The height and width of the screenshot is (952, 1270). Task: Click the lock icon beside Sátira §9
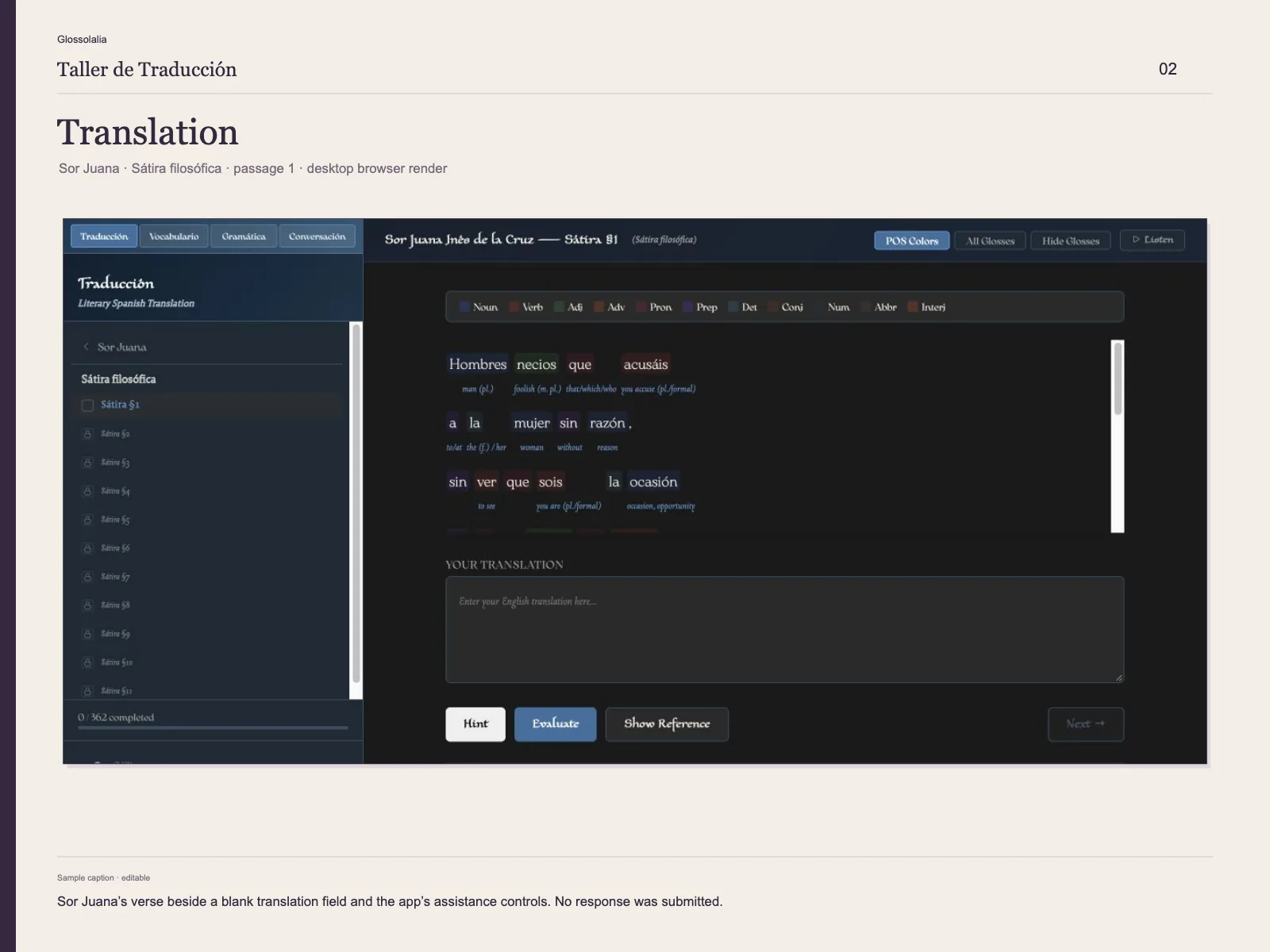tap(87, 634)
